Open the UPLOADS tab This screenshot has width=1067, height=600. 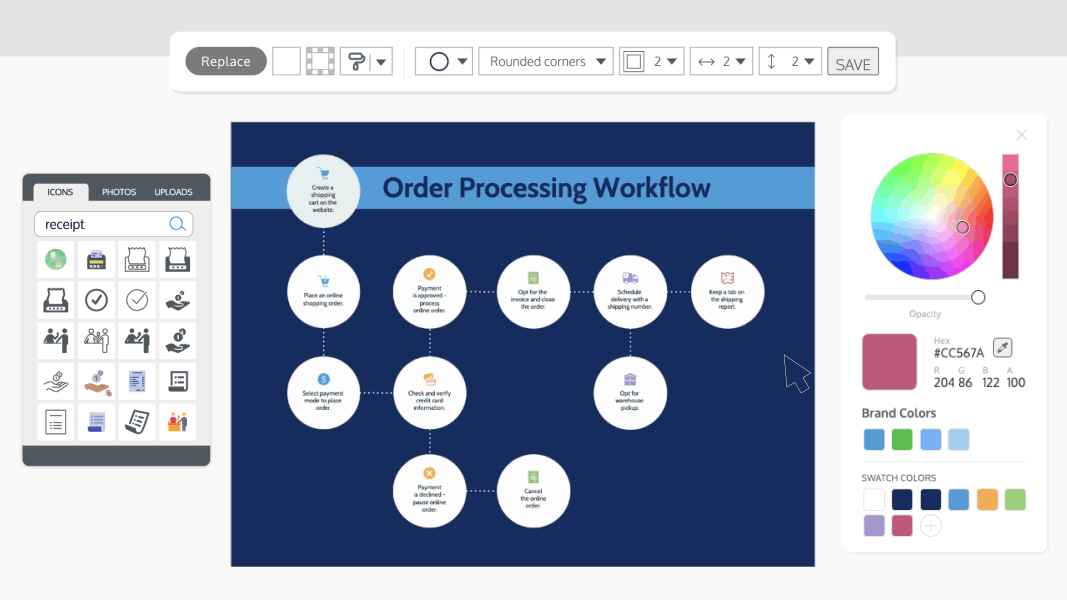(173, 192)
